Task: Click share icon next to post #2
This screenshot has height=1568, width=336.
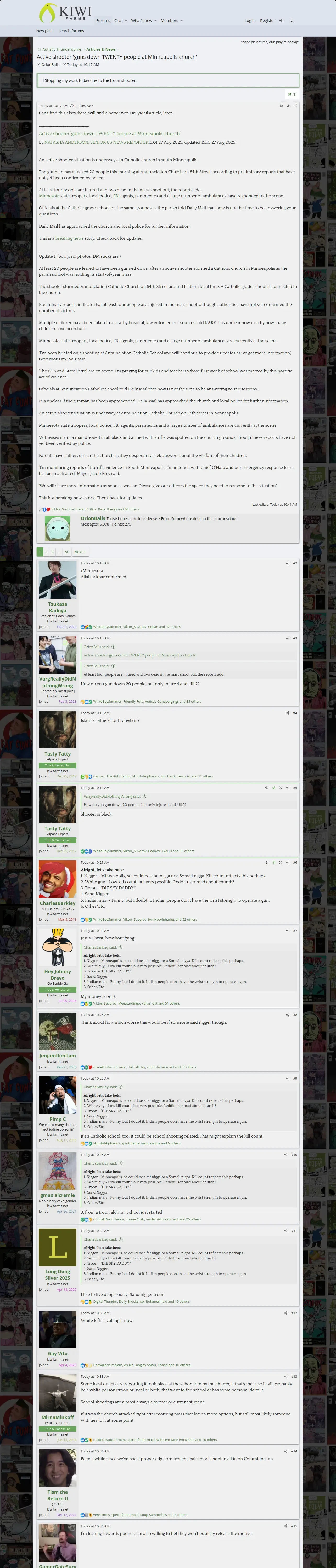Action: [x=287, y=564]
